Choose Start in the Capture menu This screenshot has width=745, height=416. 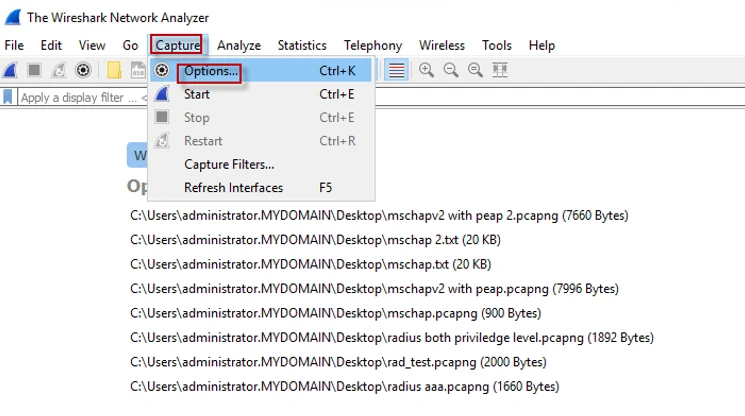[x=197, y=94]
